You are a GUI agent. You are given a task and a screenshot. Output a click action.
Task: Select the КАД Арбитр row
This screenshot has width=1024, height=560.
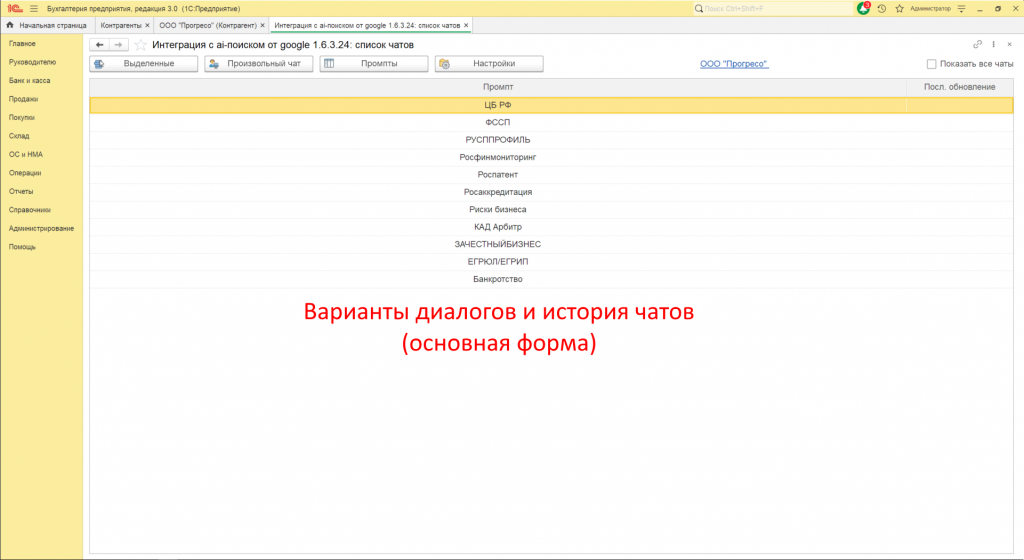(x=551, y=226)
